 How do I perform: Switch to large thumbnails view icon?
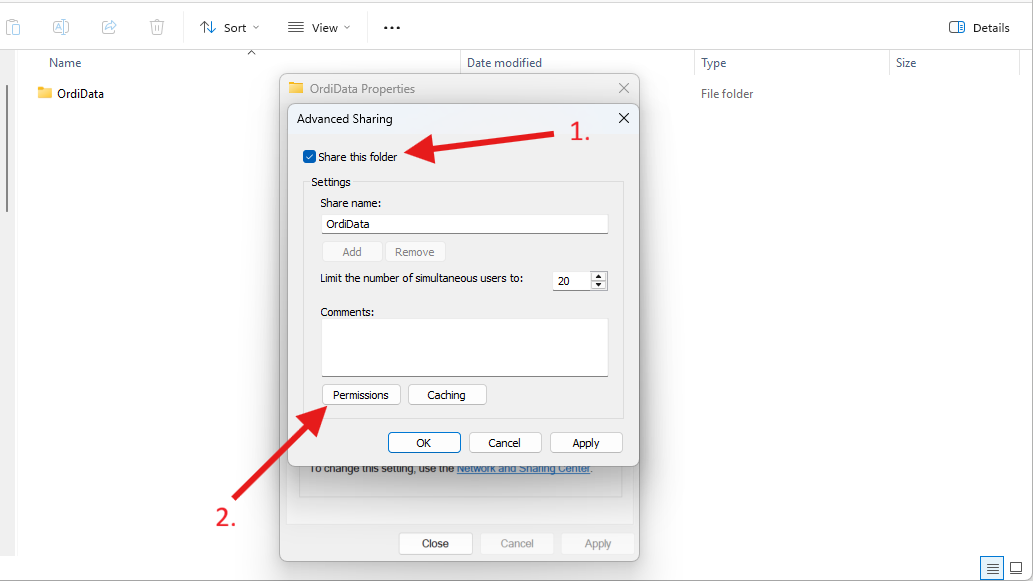tap(1017, 568)
